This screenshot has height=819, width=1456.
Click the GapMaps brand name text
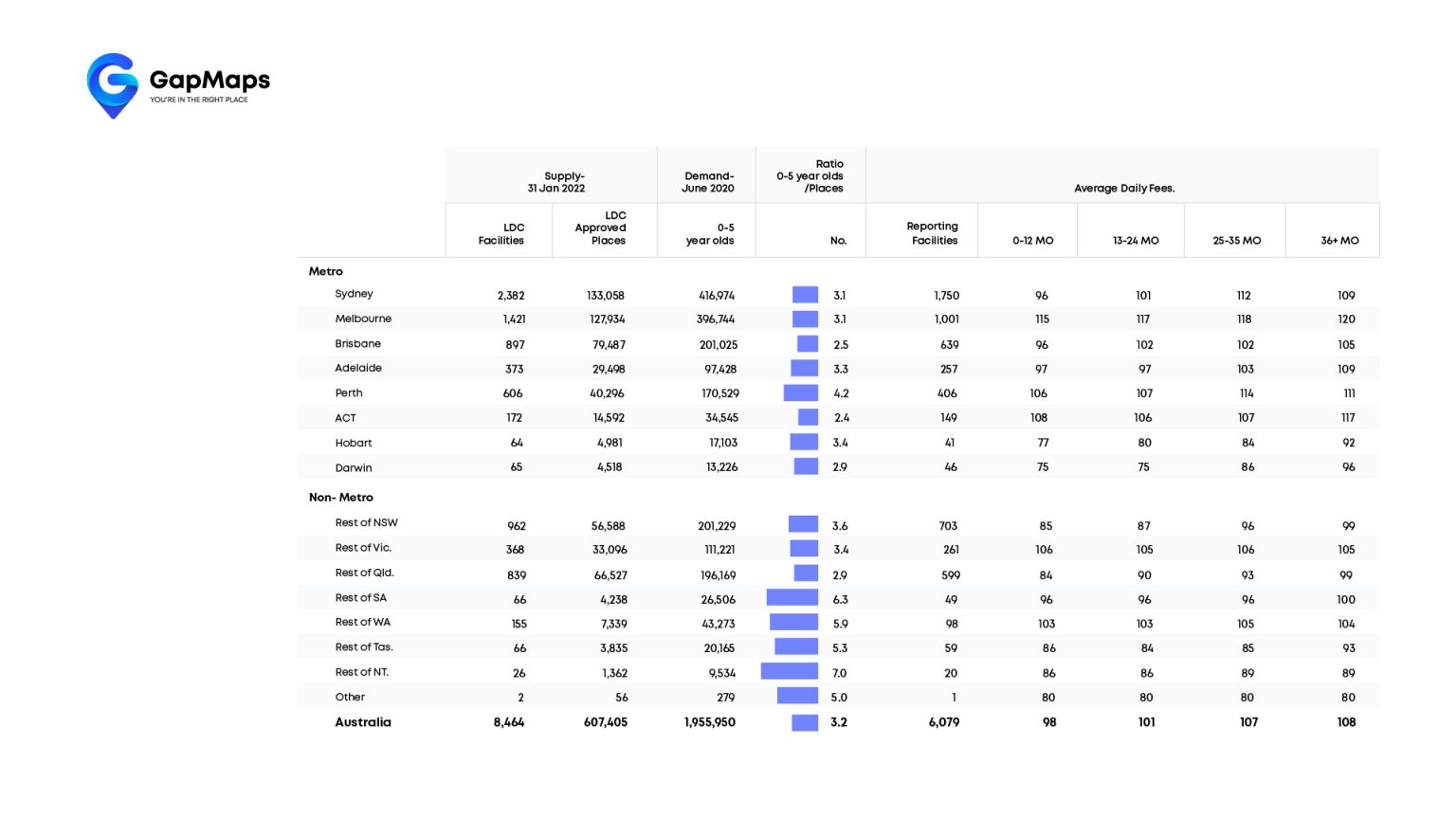209,80
